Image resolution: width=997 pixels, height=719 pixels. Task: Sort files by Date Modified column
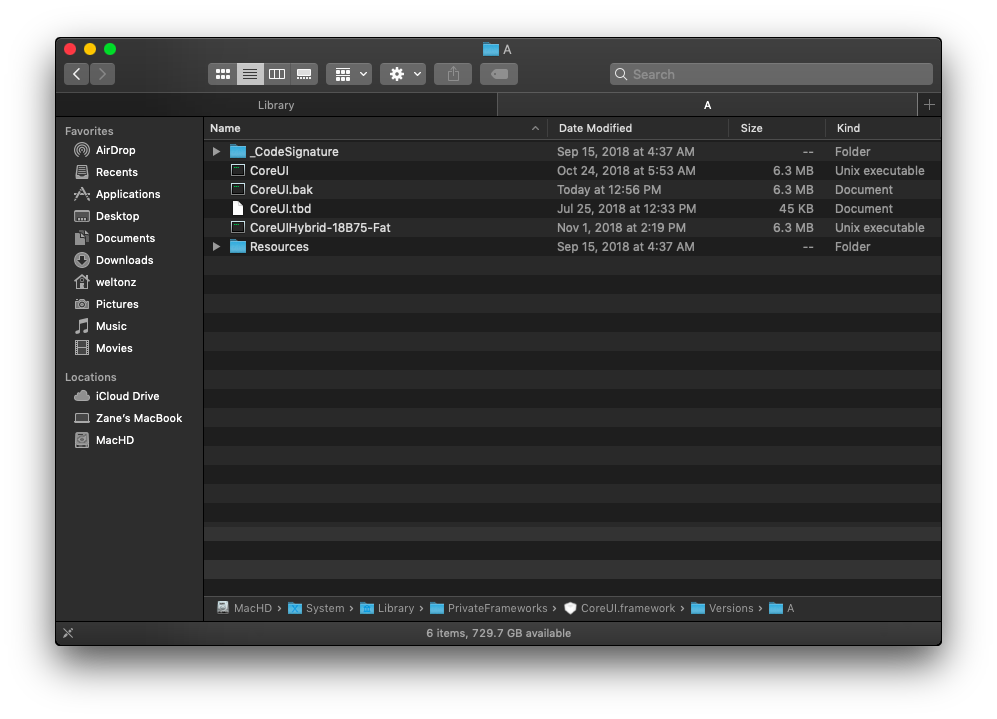tap(595, 128)
